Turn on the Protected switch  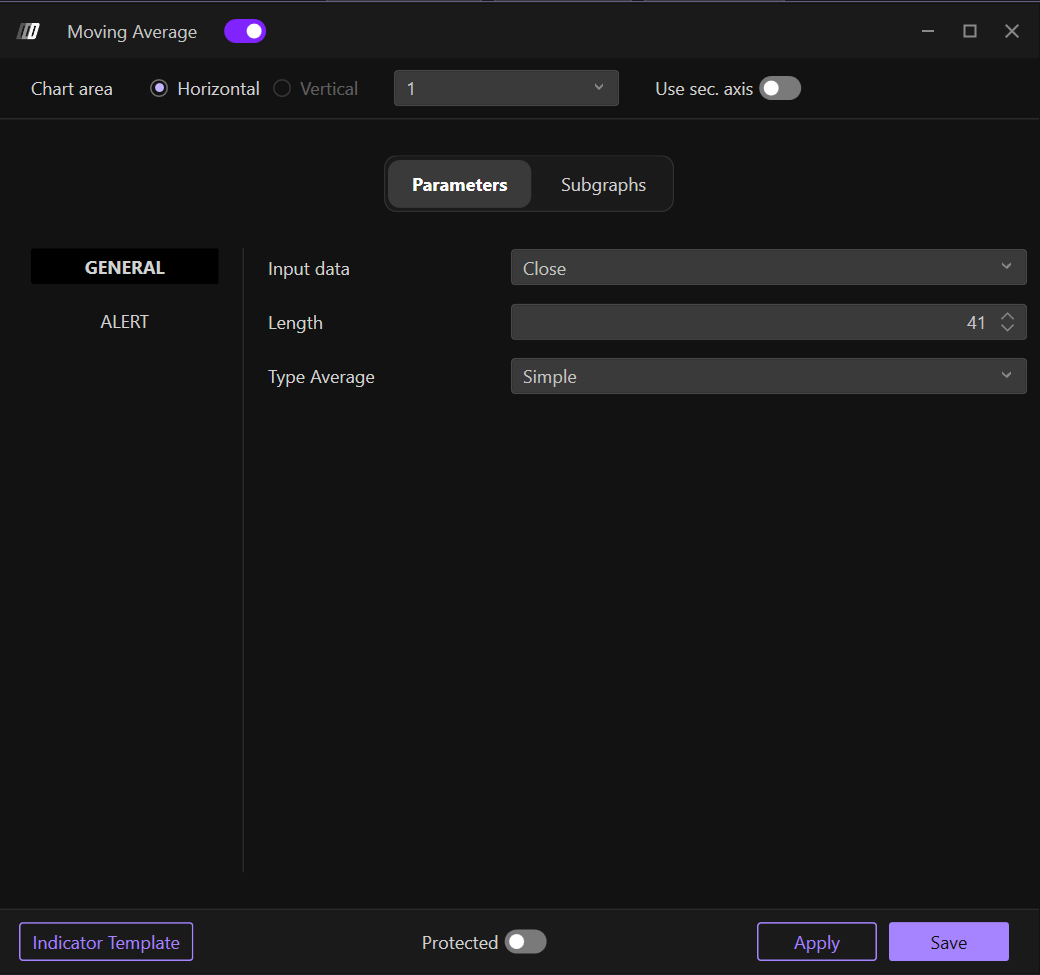tap(525, 942)
